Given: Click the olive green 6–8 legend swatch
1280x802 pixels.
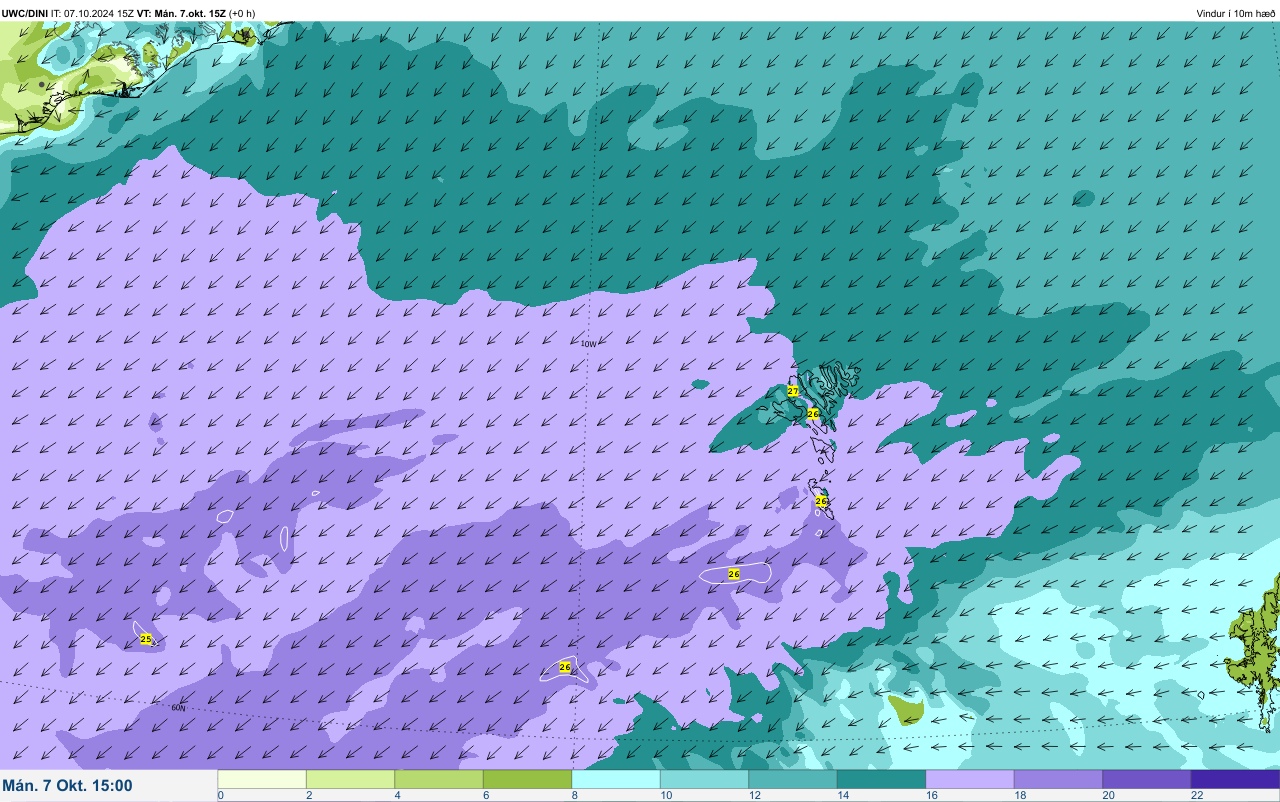Looking at the screenshot, I should tap(527, 779).
